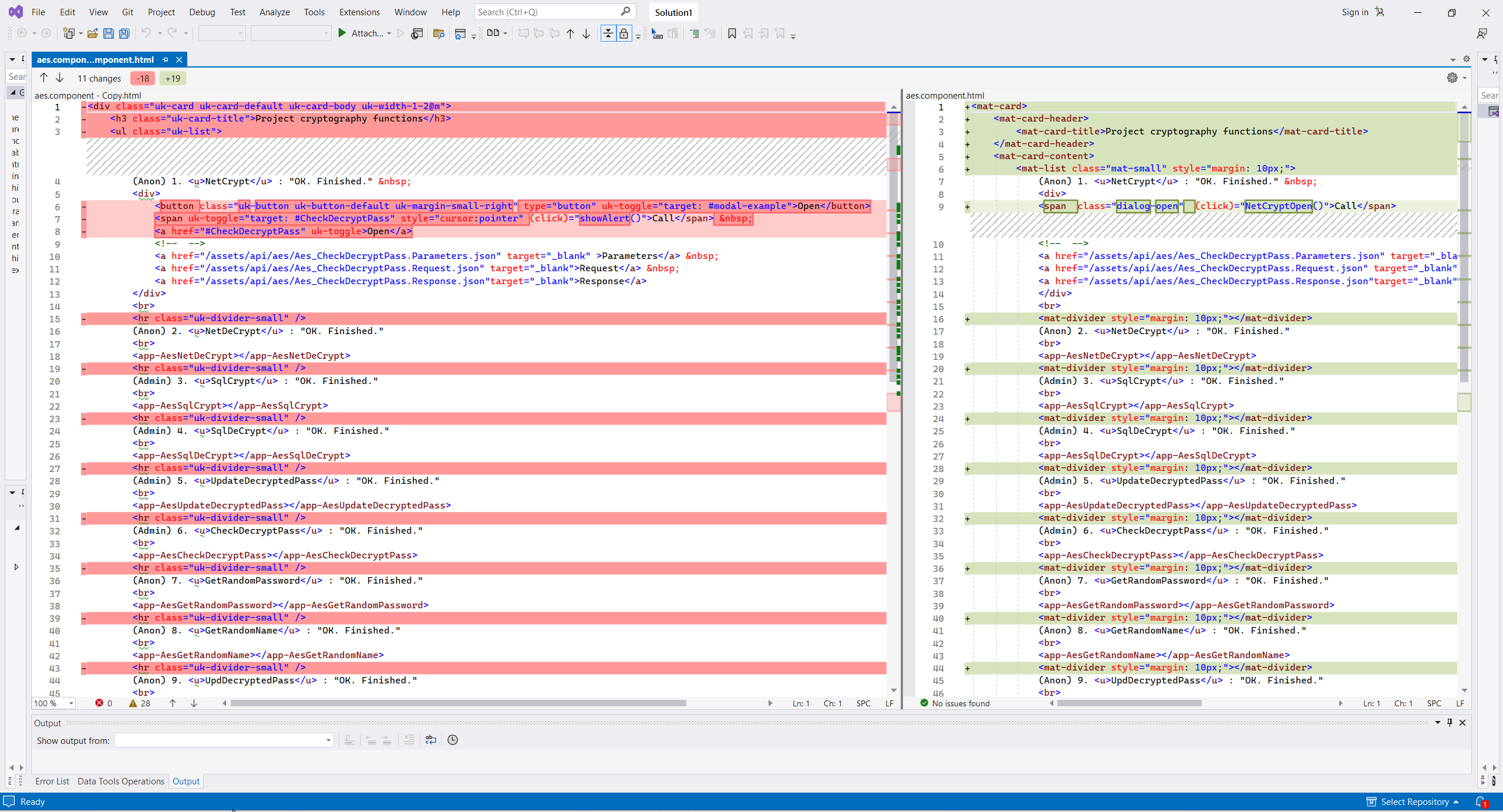Expand the Show output from dropdown
The image size is (1503, 812).
328,740
